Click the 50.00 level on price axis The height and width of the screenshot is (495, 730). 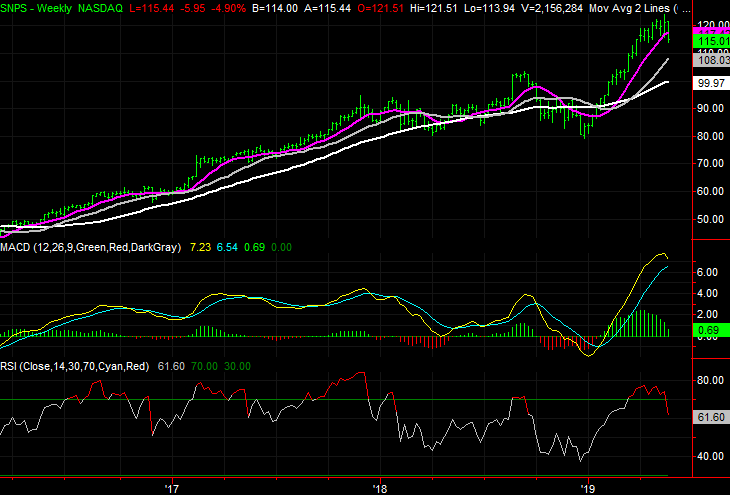711,219
